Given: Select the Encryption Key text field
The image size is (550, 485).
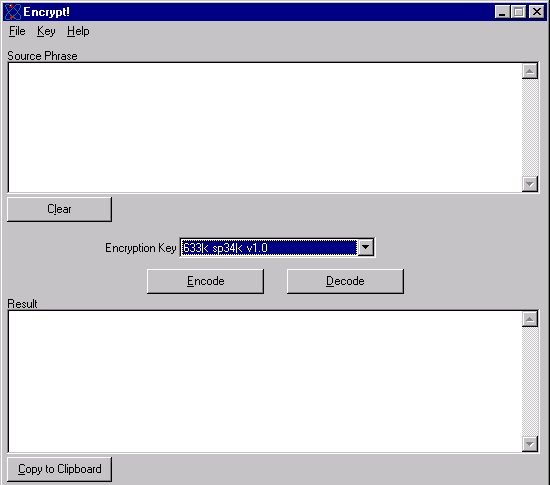Looking at the screenshot, I should point(269,248).
